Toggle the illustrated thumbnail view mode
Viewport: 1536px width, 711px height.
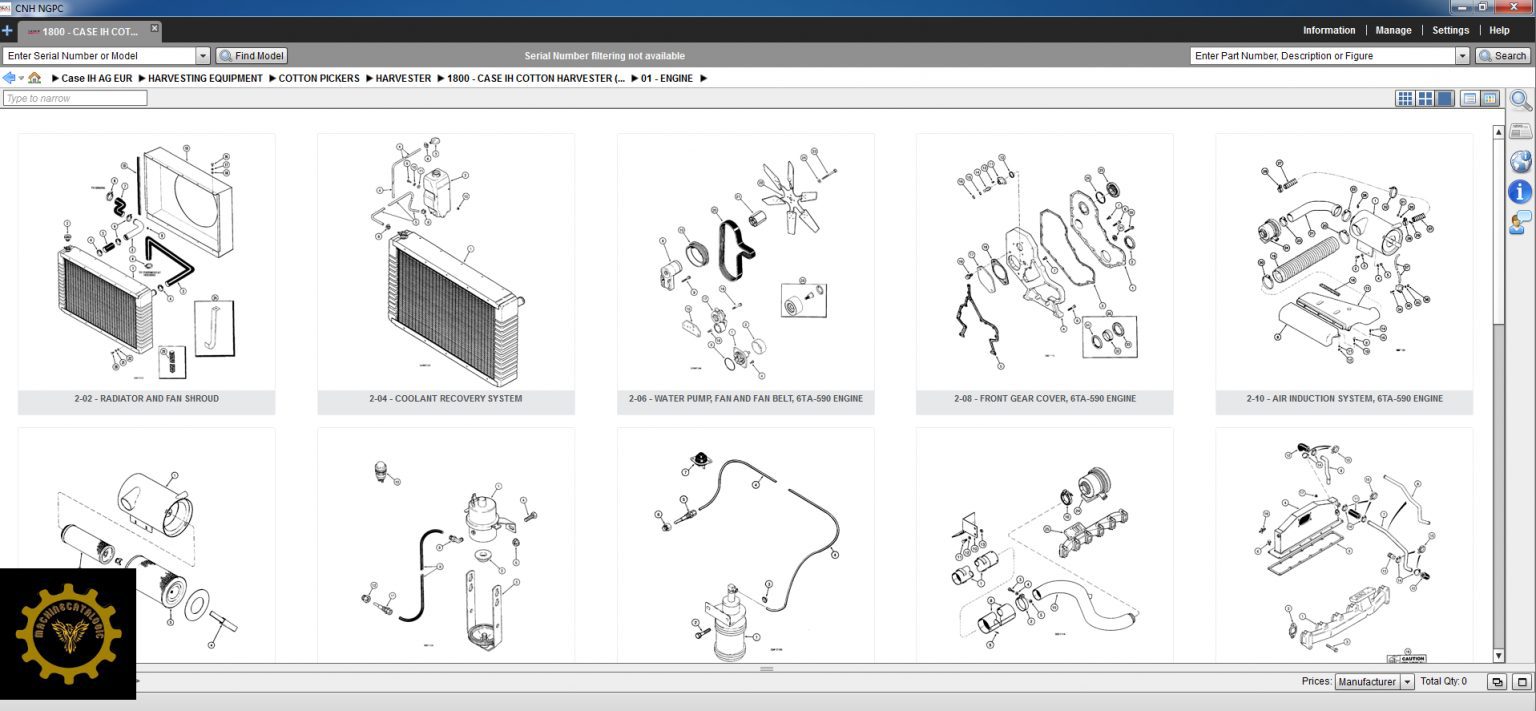click(x=1491, y=99)
